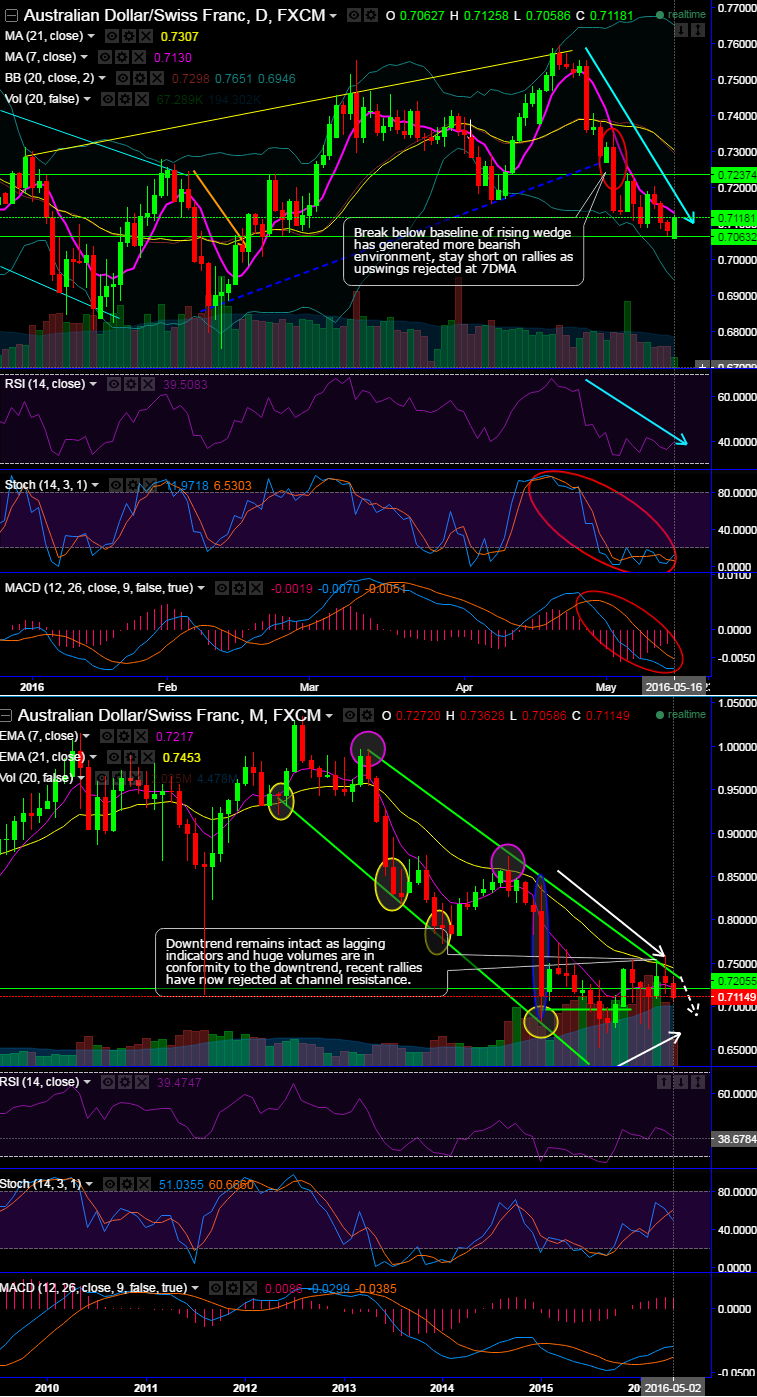Open monthly chart title dropdown arrow
Viewport: 757px width, 1397px height.
tap(328, 716)
